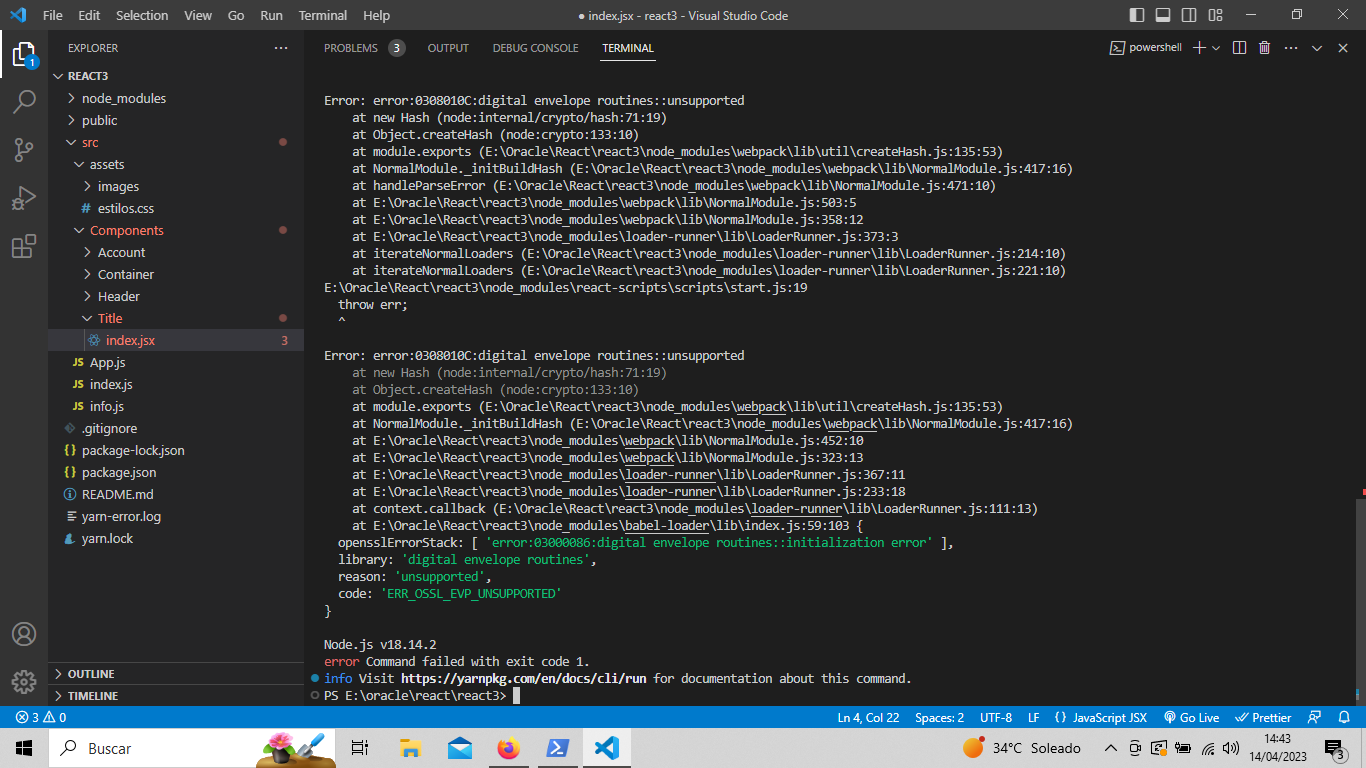Switch to the OUTPUT tab
Image resolution: width=1366 pixels, height=768 pixels.
point(448,48)
